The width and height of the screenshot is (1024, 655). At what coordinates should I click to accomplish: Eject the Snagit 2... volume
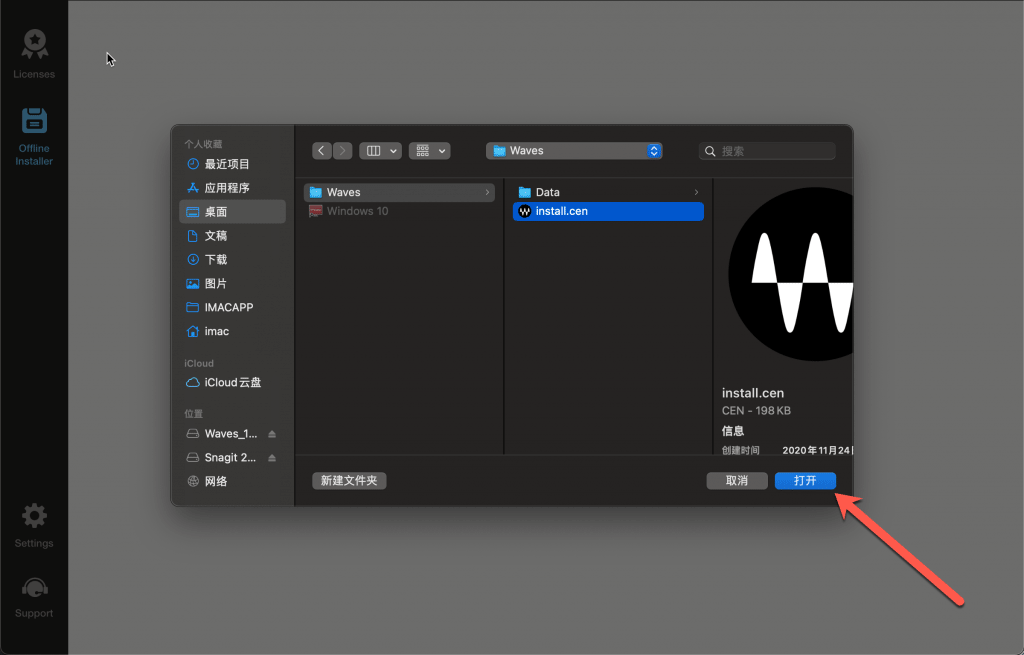coord(272,458)
